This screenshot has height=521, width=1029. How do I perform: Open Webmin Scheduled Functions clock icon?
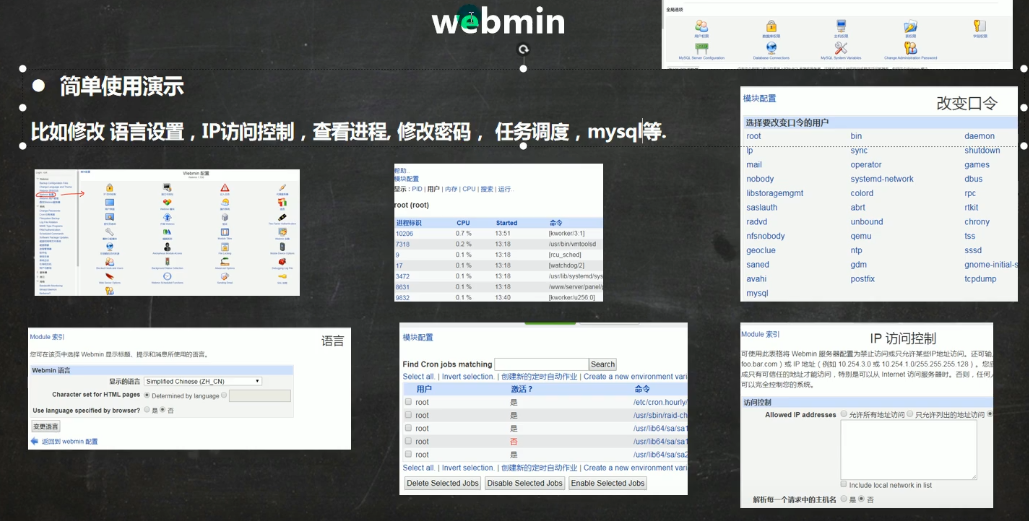[167, 276]
